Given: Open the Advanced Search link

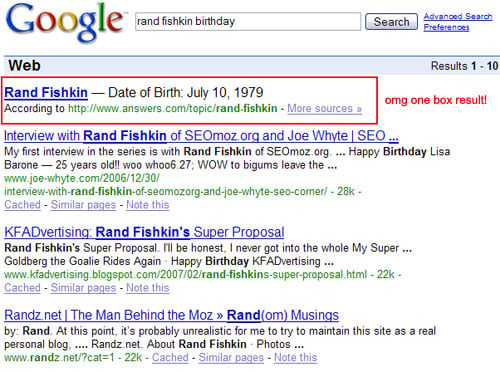Looking at the screenshot, I should 458,16.
